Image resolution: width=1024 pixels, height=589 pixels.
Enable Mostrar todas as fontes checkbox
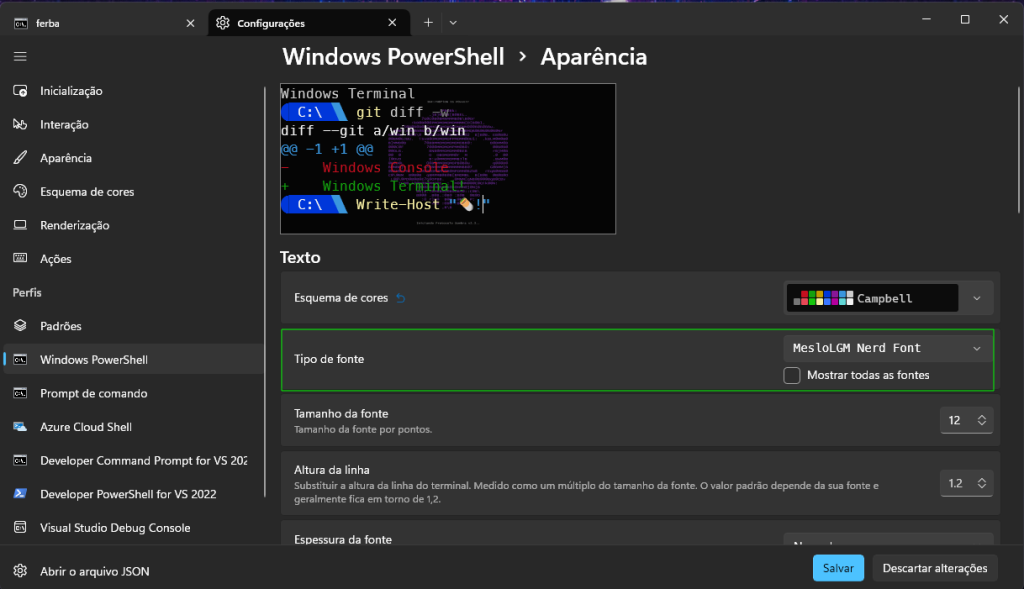(x=792, y=375)
